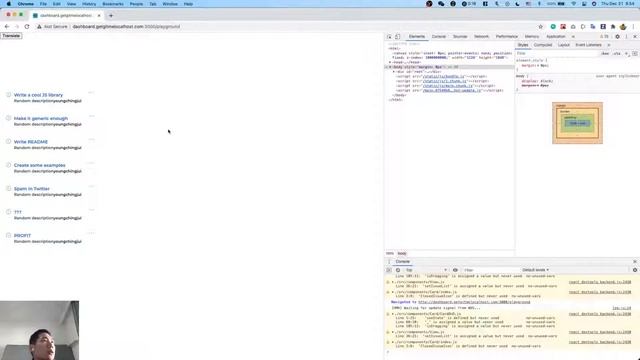
Task: Open more options for 'Create some examples'
Action: 91,163
